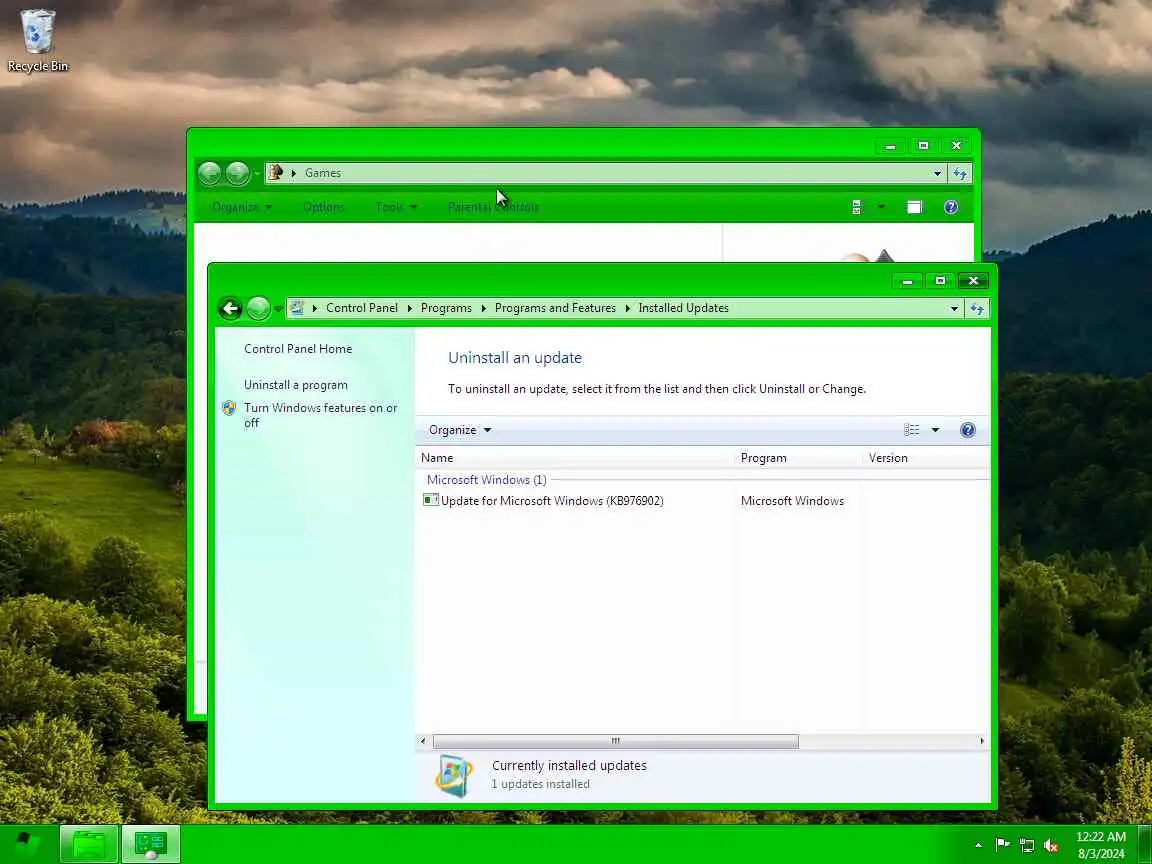Open the Start menu
The width and height of the screenshot is (1152, 864).
[28, 844]
